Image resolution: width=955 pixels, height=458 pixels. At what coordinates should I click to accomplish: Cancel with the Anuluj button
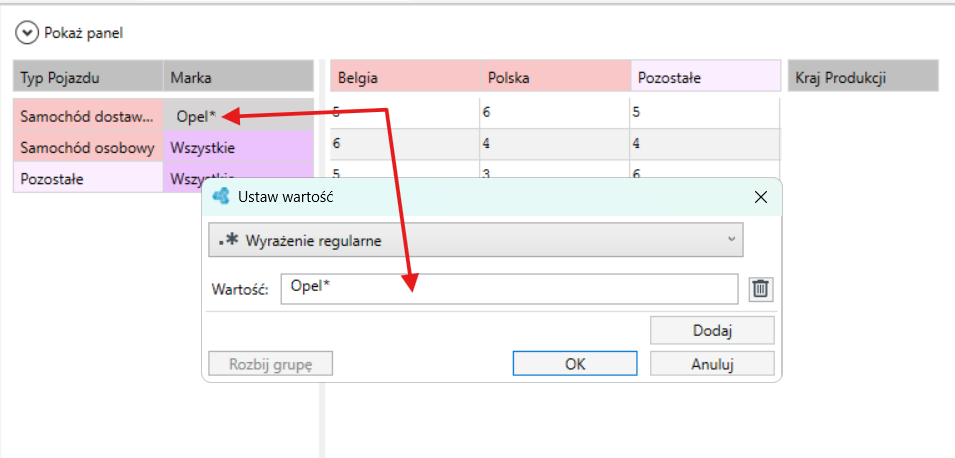point(712,364)
